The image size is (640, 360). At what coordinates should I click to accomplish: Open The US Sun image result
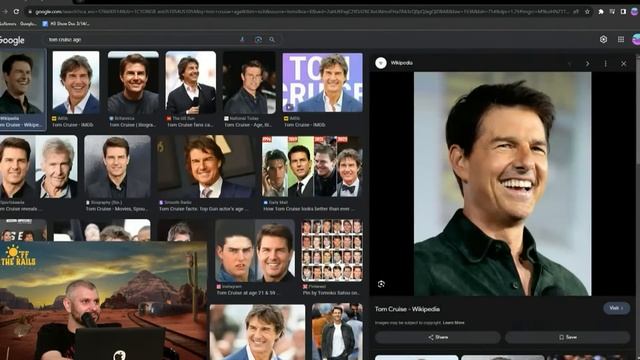(191, 82)
